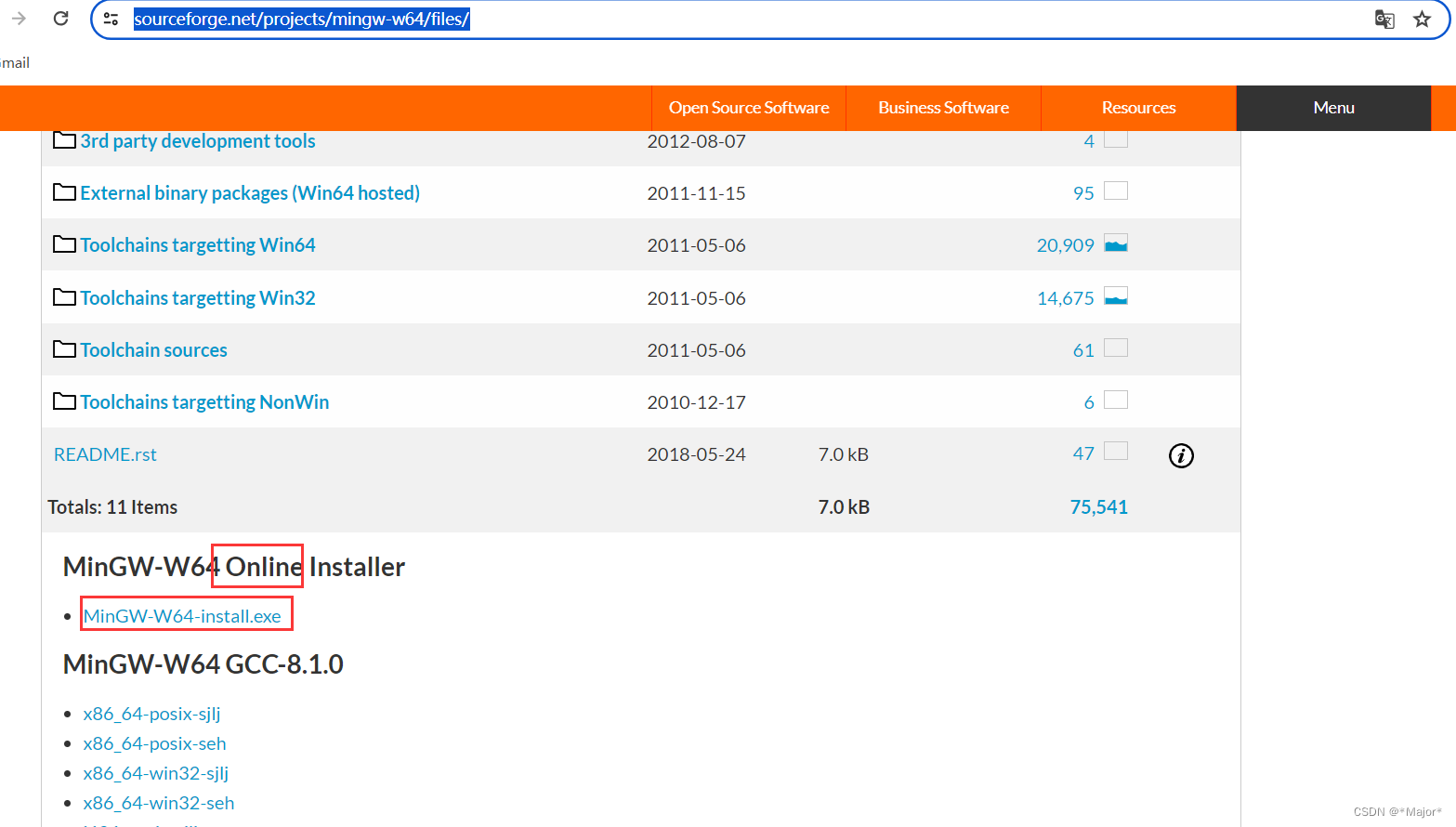Click the folder icon next to Toolchain sources

click(63, 348)
